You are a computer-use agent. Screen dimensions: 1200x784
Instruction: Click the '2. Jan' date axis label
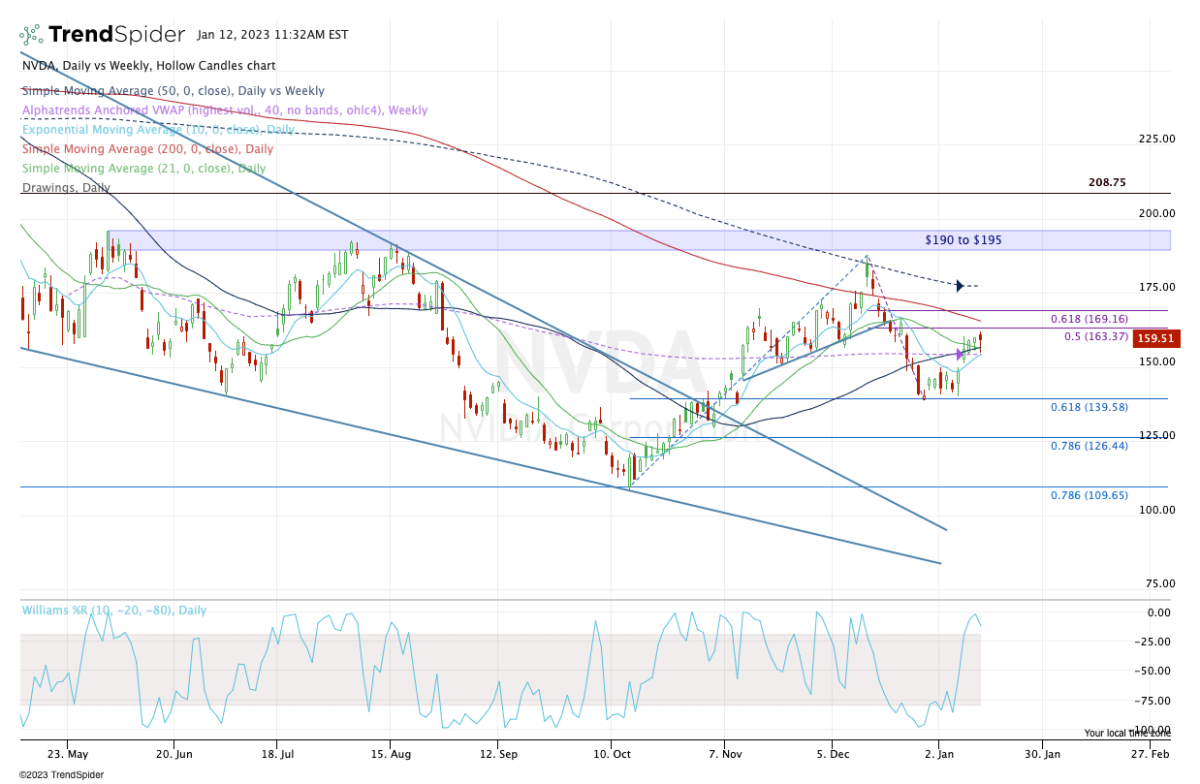(x=940, y=757)
